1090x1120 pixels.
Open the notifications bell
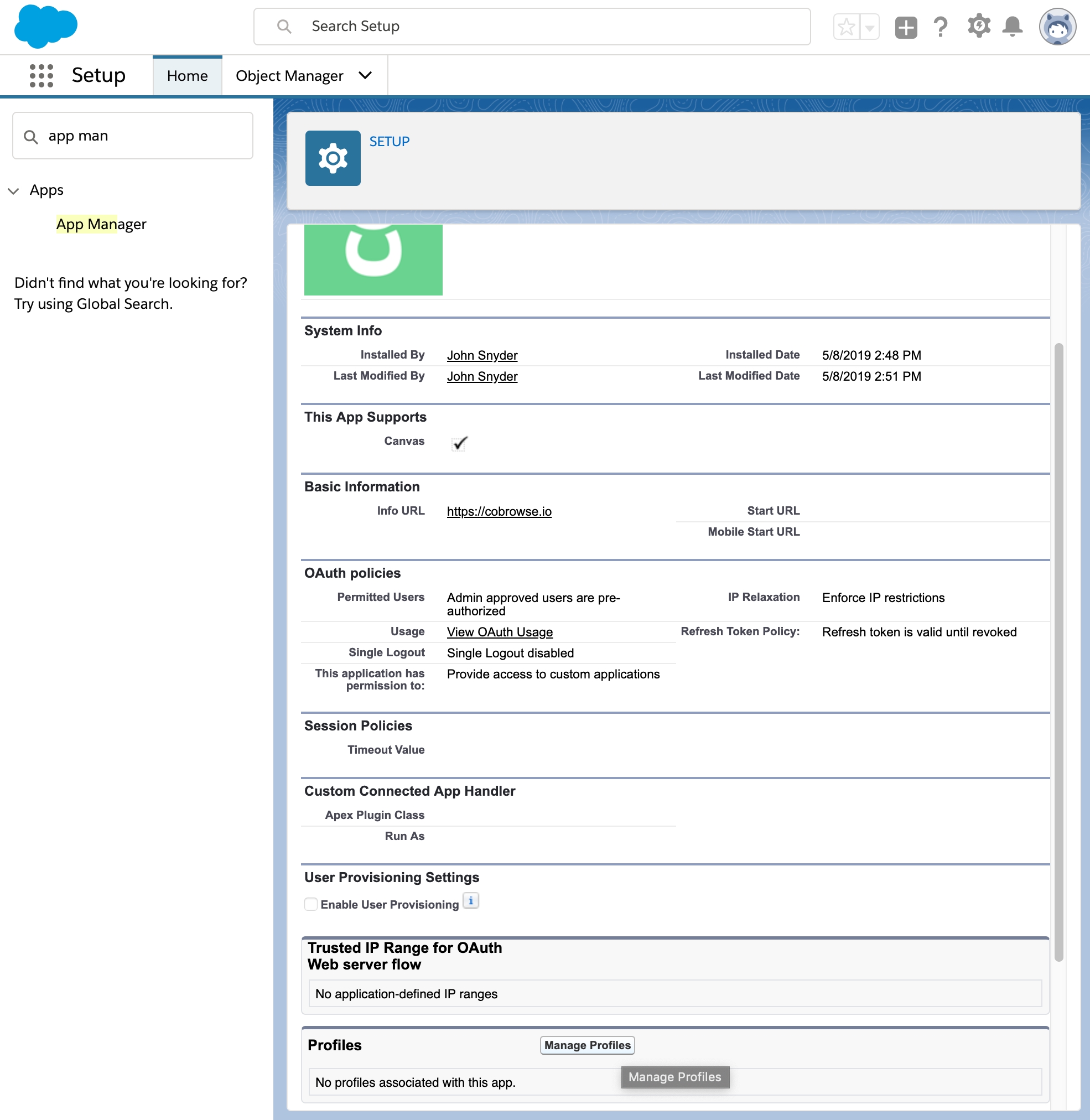tap(1012, 27)
